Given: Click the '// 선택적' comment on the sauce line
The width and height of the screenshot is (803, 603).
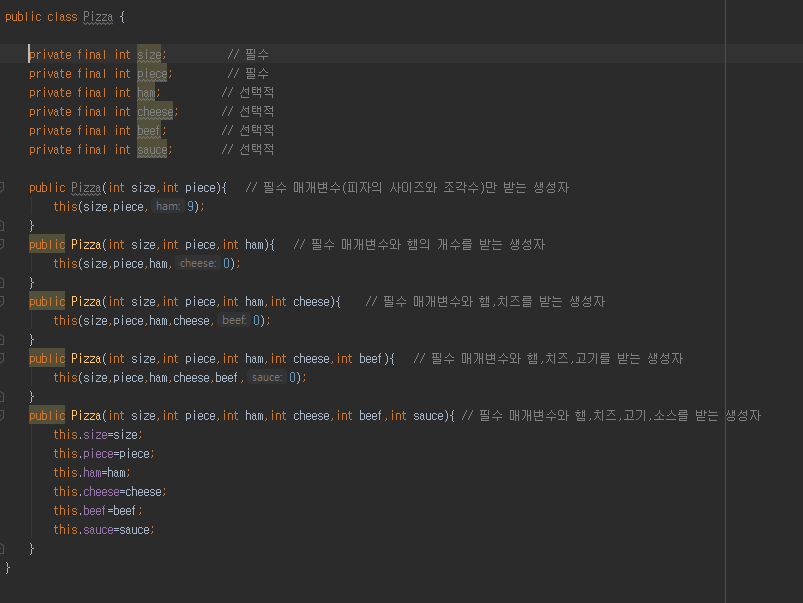Looking at the screenshot, I should click(248, 149).
